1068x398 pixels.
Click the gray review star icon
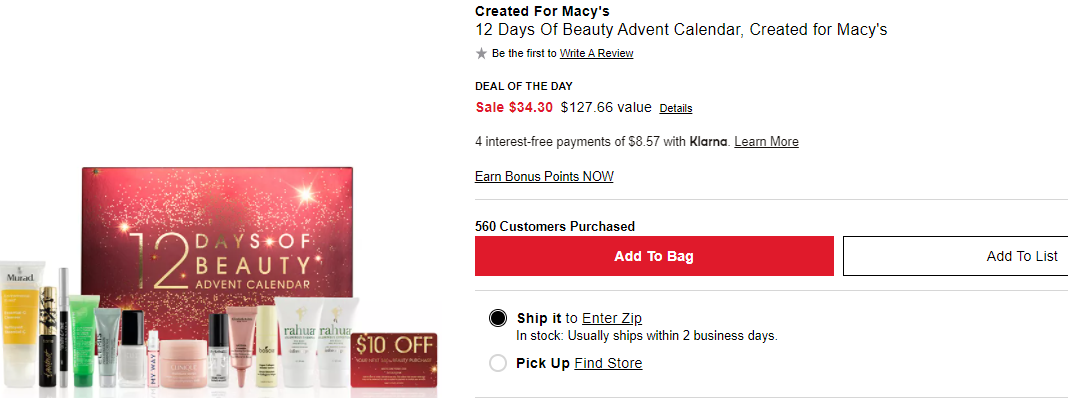(x=481, y=53)
